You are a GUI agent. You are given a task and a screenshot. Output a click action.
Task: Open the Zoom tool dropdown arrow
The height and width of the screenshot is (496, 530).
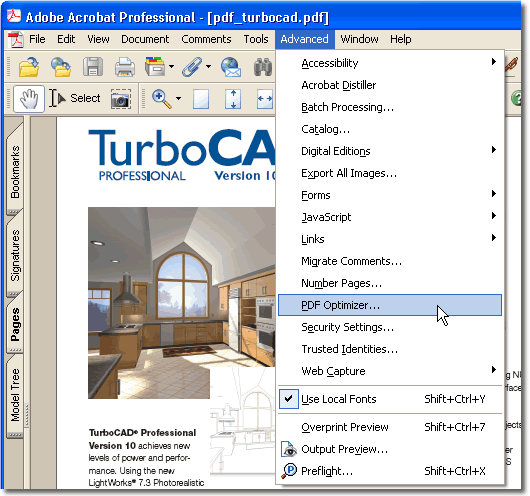pyautogui.click(x=178, y=99)
